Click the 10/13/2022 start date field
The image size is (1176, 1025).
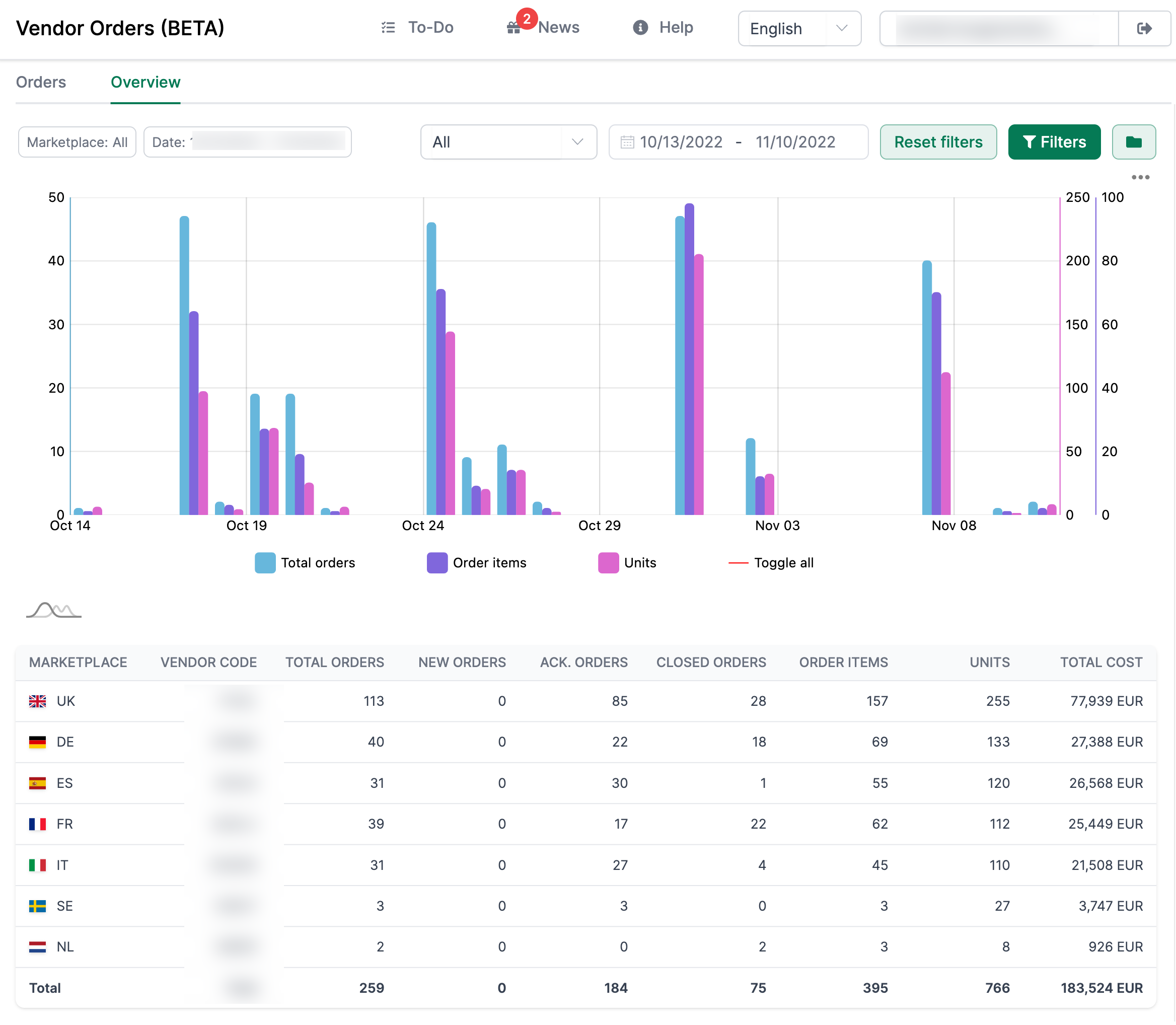(681, 142)
